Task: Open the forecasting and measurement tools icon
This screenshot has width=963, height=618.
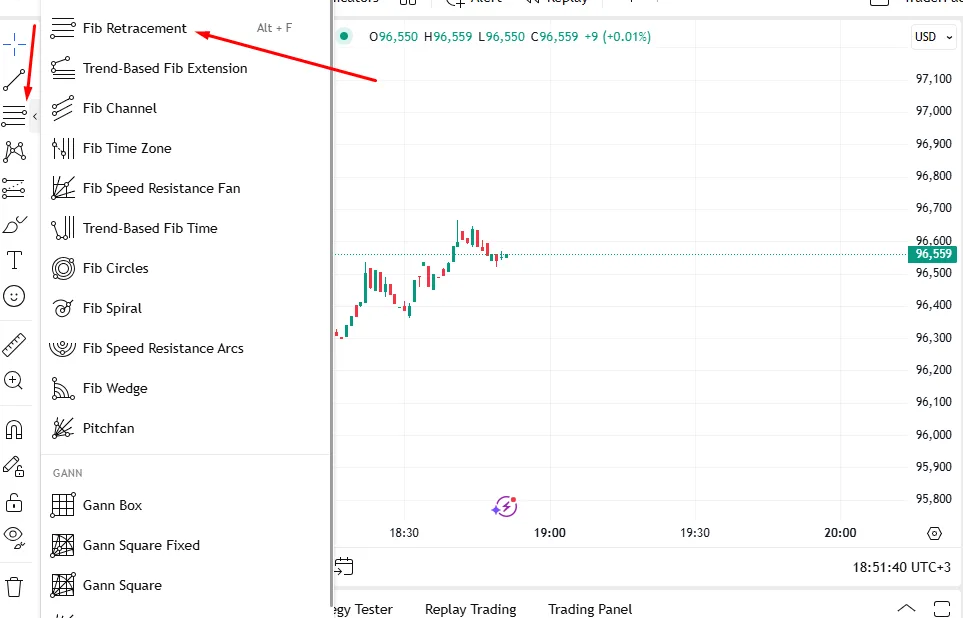Action: click(x=14, y=187)
